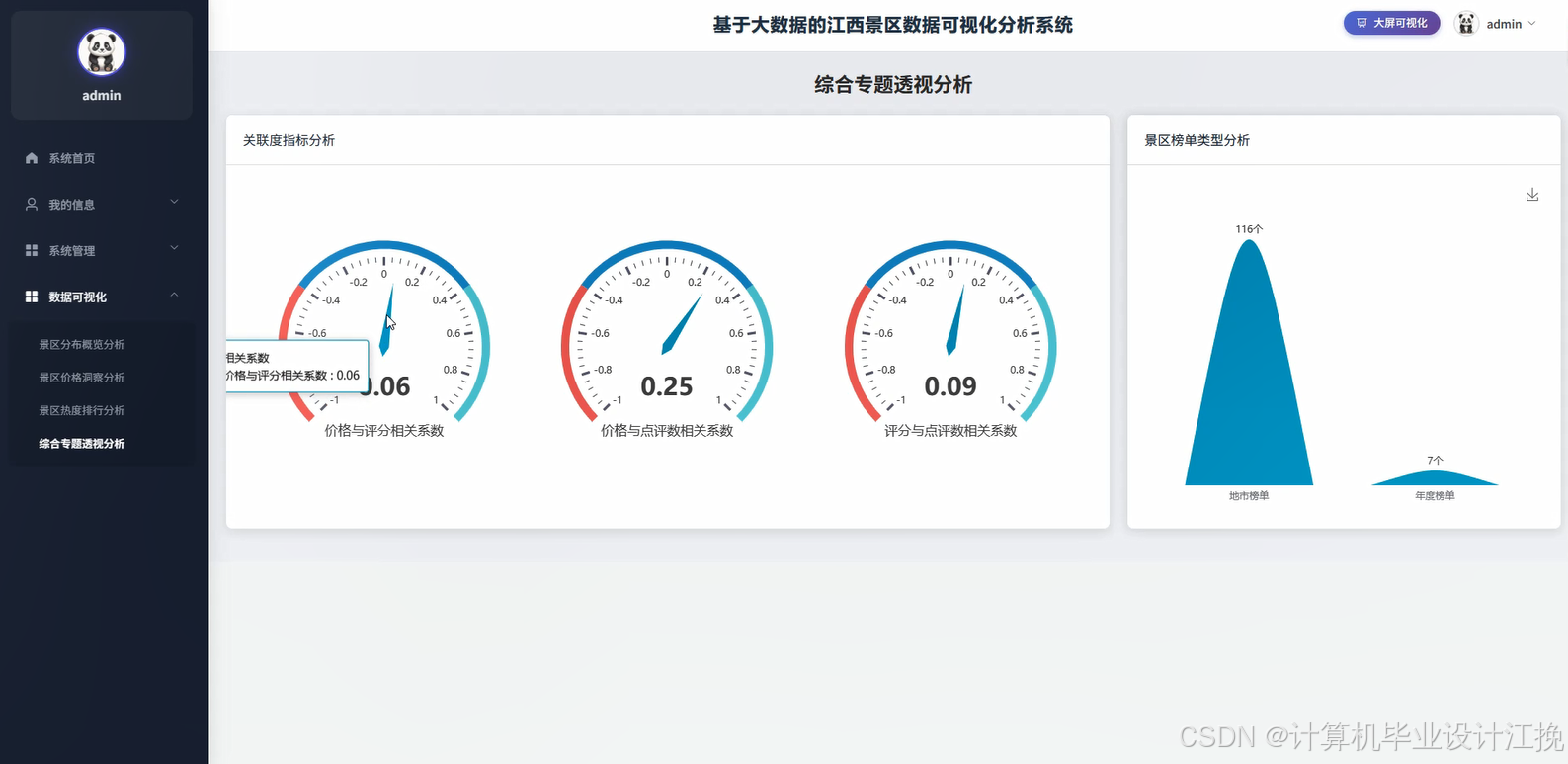Click the user icon beside 我的信息
Screen dimensions: 1568x764
32,205
